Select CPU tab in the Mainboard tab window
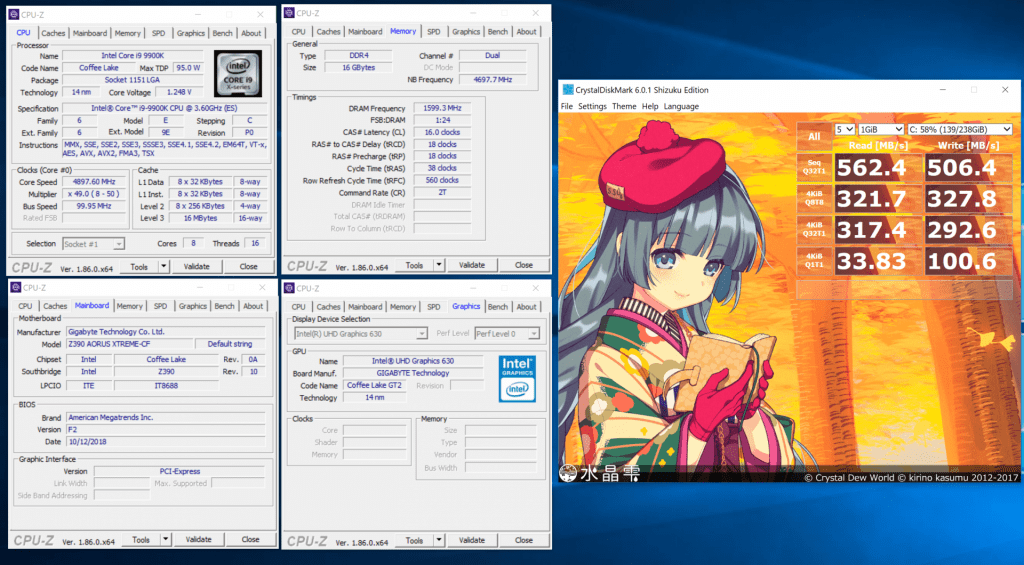Image resolution: width=1024 pixels, height=565 pixels. (25, 306)
